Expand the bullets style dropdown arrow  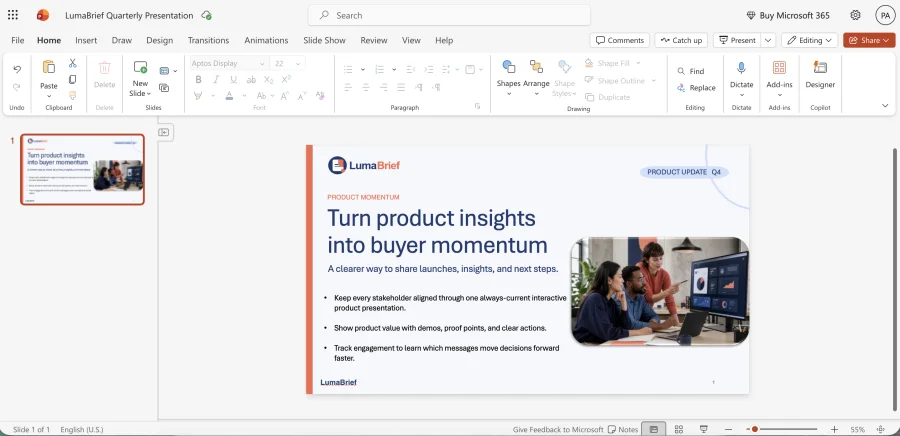pyautogui.click(x=363, y=69)
